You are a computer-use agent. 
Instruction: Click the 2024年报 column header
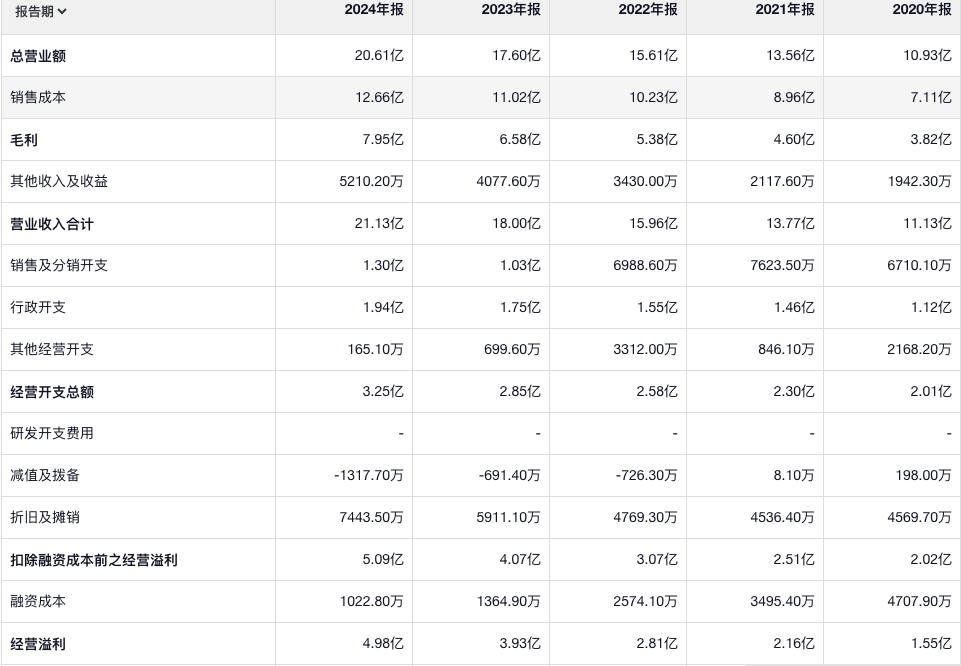[372, 10]
